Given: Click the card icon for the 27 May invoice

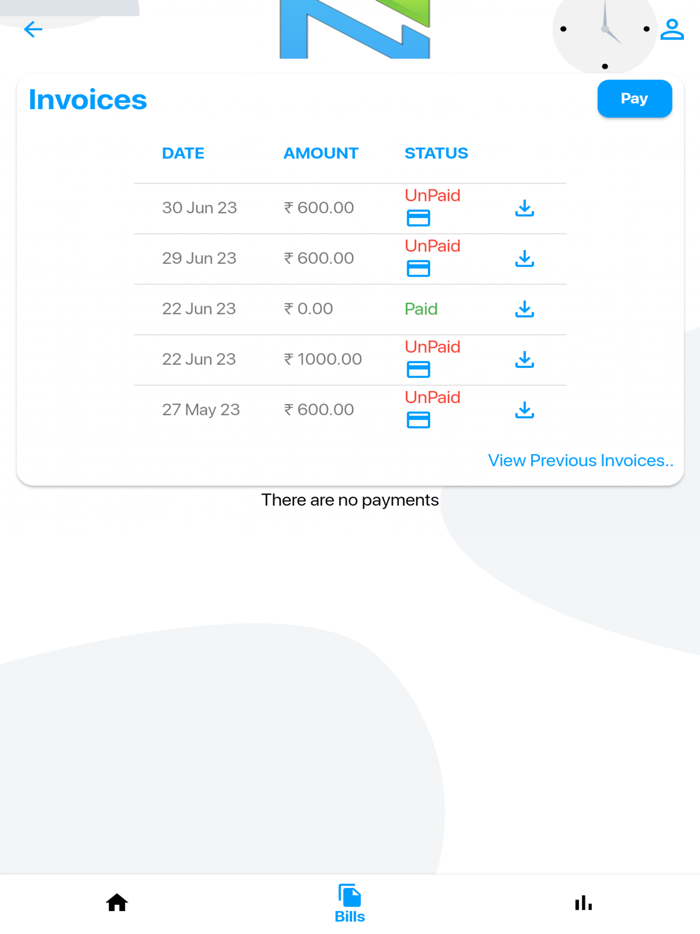Looking at the screenshot, I should (x=417, y=419).
